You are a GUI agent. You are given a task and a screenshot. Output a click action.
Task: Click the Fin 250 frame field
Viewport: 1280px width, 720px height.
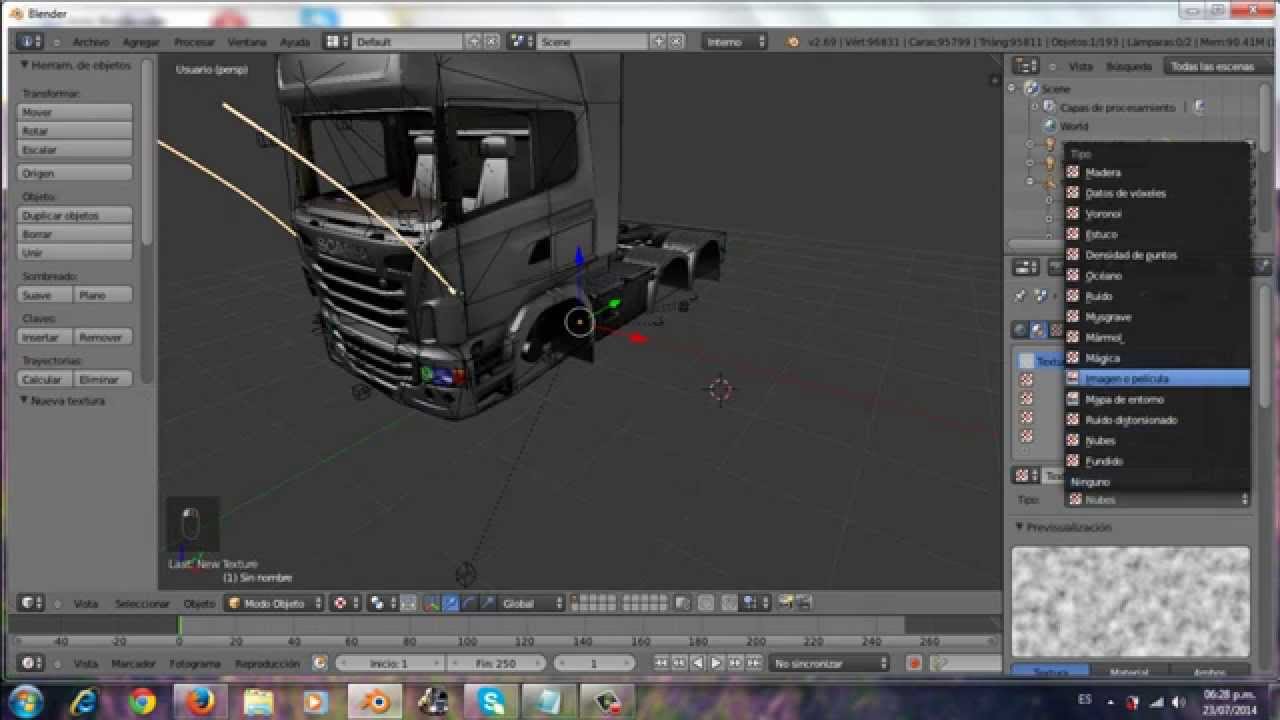click(x=496, y=663)
